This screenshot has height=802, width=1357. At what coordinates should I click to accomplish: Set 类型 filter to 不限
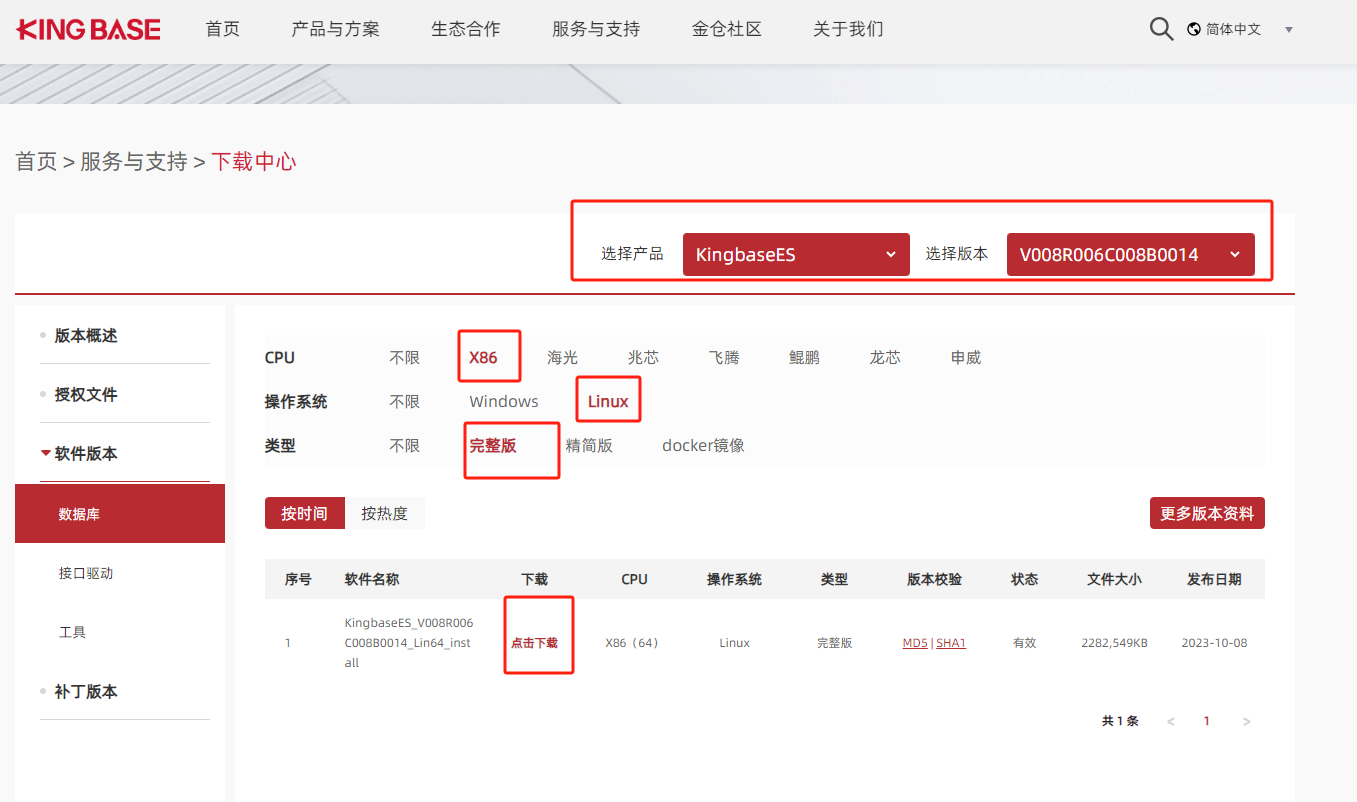point(405,446)
